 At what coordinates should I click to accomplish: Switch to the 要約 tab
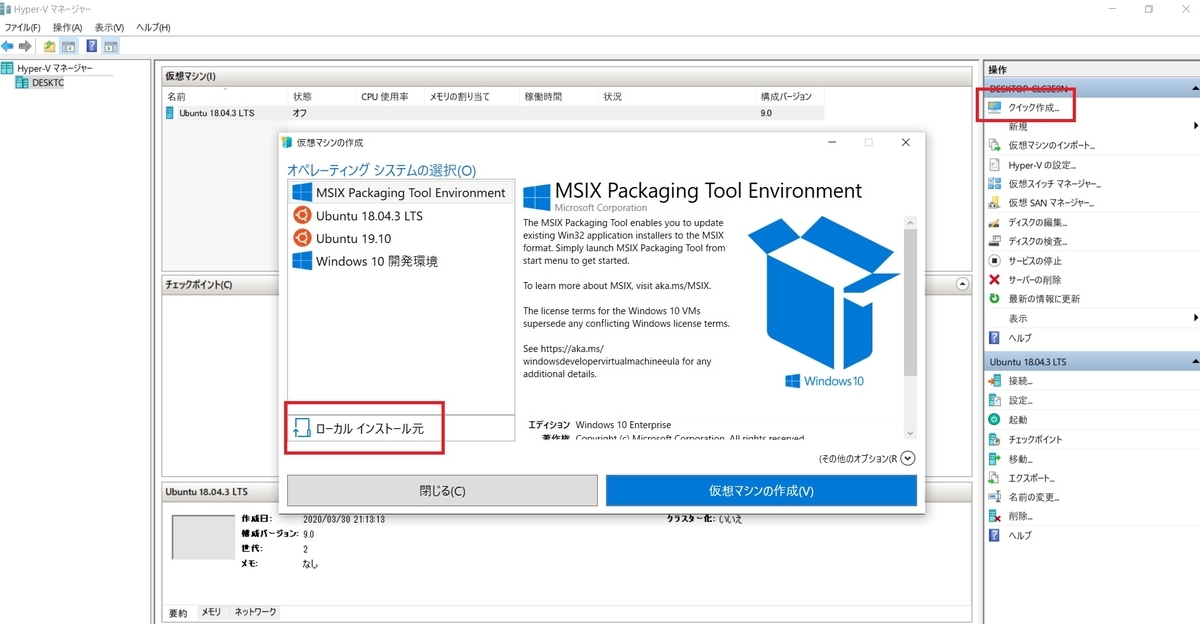178,611
